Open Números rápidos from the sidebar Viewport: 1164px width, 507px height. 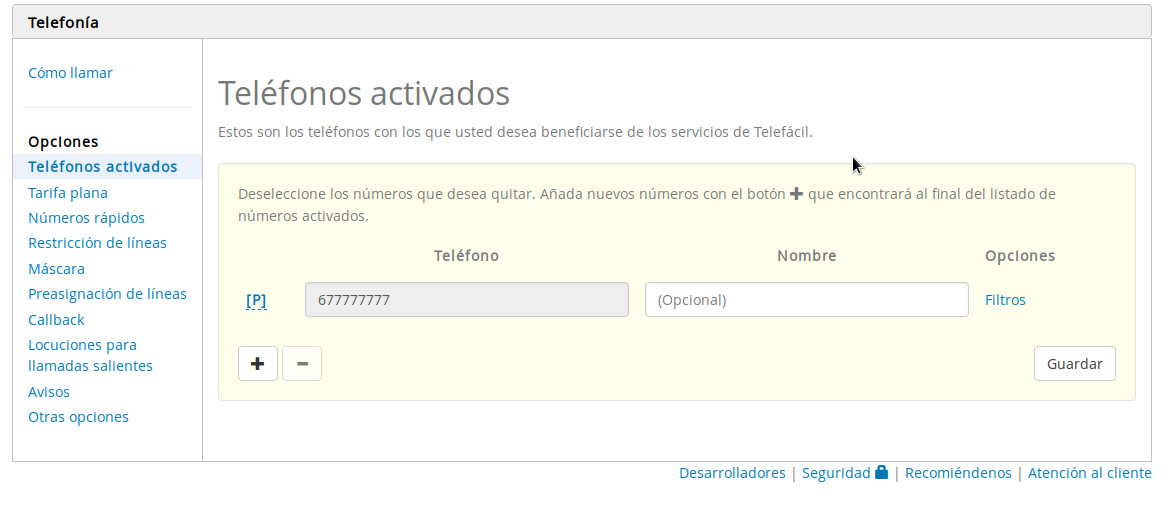[86, 218]
